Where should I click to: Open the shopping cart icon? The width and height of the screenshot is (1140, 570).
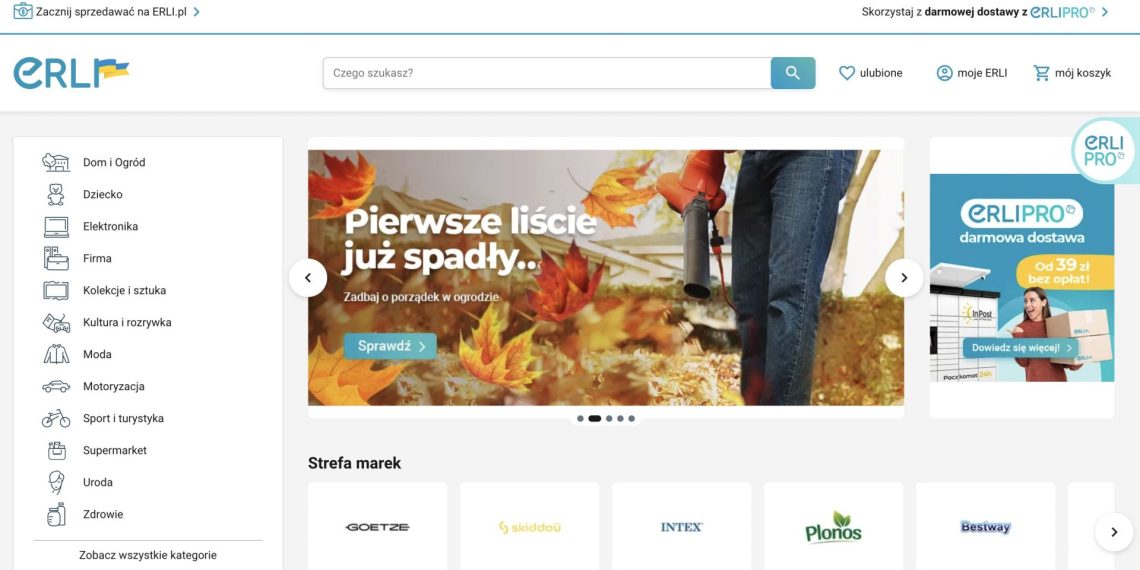(x=1041, y=73)
